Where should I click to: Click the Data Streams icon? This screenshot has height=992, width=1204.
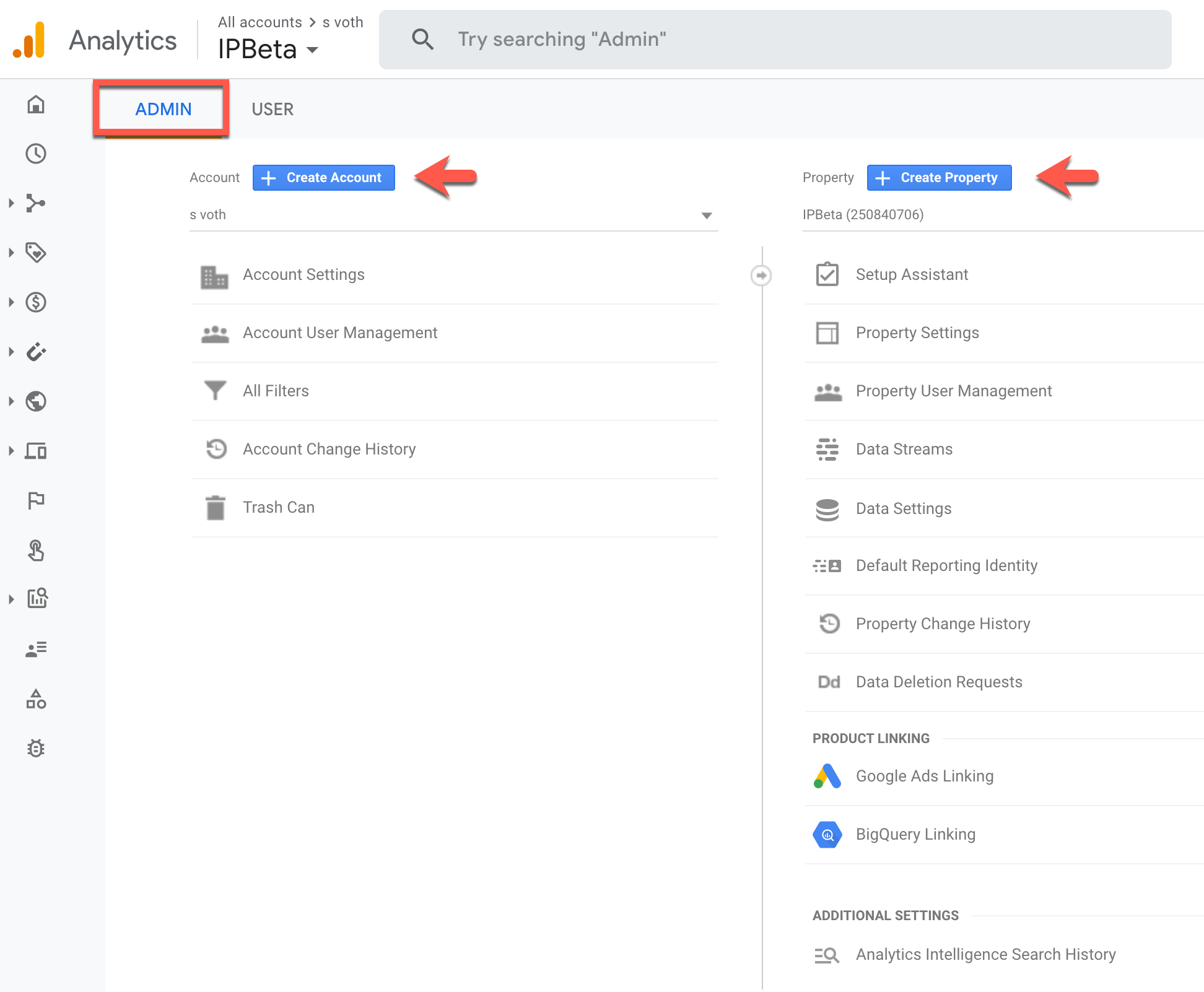(827, 449)
